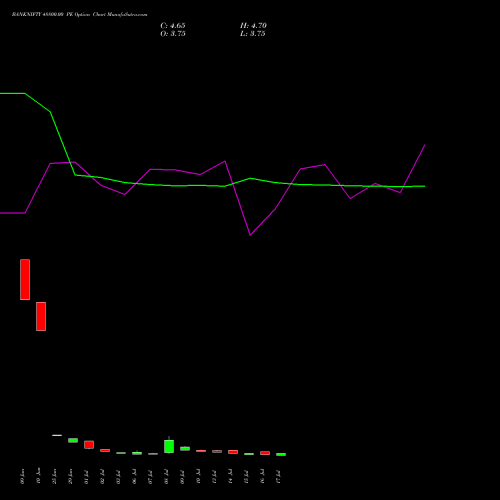500x500 pixels.
Task: Click the BANKNIFTY PE Options chart title
Action: coord(79,15)
